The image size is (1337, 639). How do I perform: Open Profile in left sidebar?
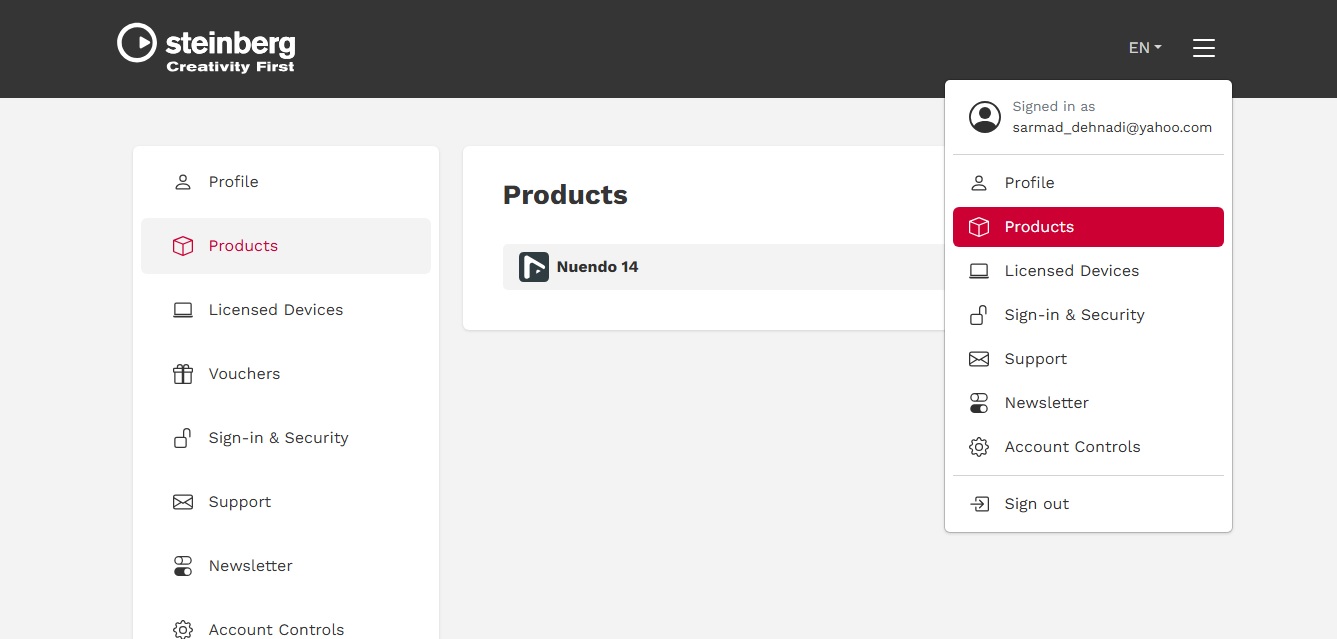[233, 182]
